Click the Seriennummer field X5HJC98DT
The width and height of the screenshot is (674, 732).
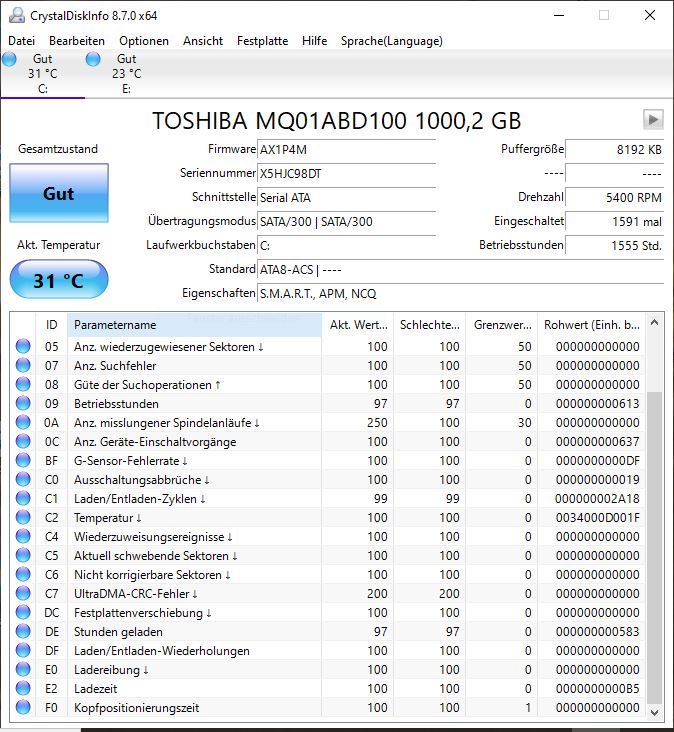click(x=346, y=174)
